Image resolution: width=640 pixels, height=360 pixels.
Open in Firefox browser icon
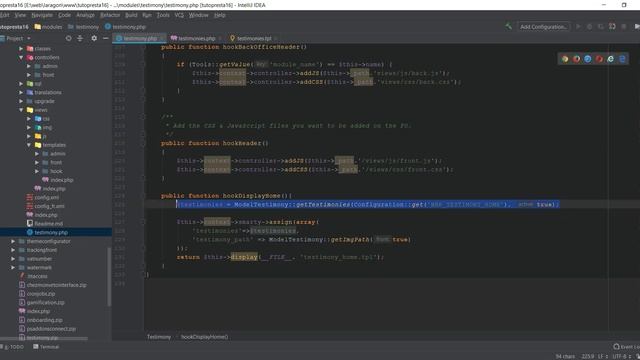tap(576, 59)
